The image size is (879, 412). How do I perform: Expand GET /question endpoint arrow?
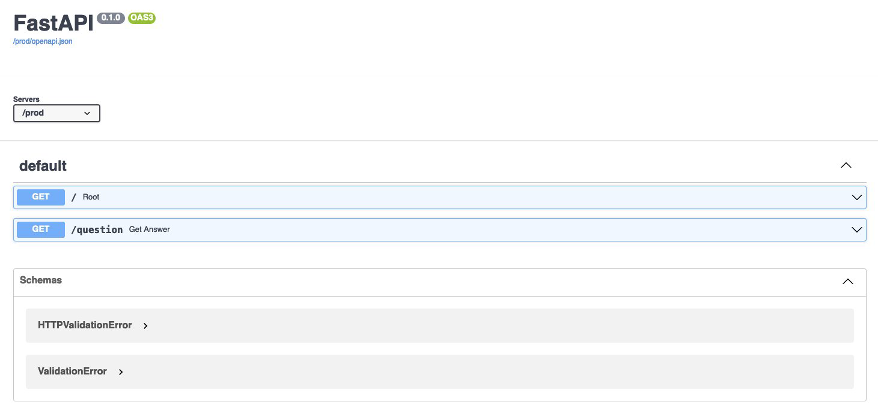pyautogui.click(x=857, y=229)
